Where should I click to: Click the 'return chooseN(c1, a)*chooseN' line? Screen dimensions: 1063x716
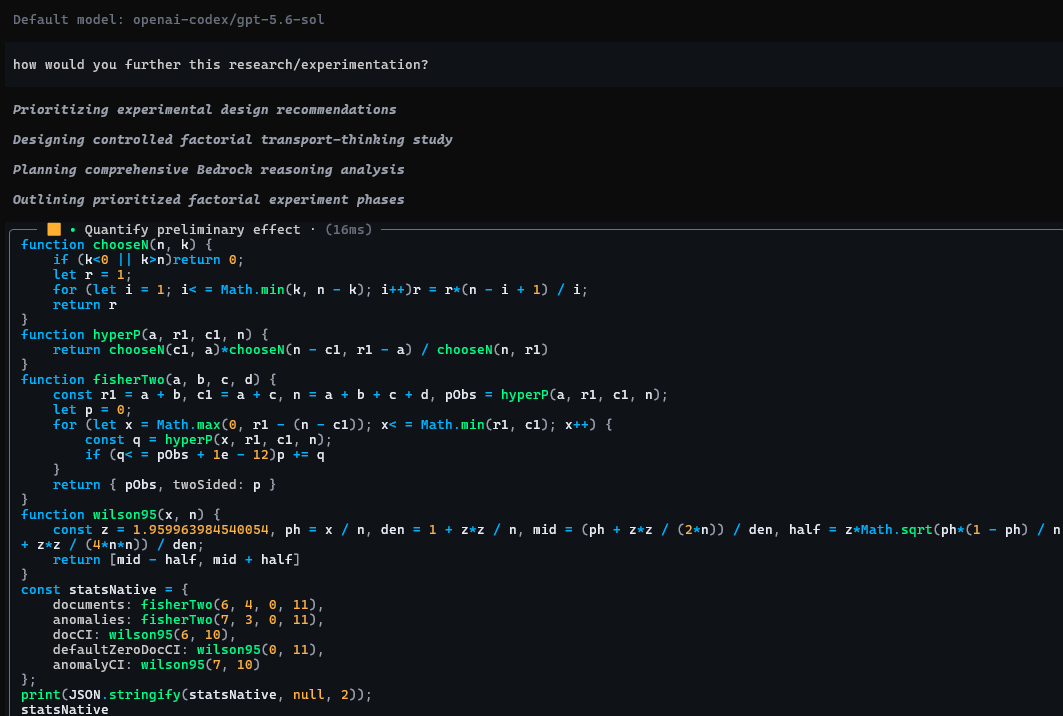(x=300, y=350)
